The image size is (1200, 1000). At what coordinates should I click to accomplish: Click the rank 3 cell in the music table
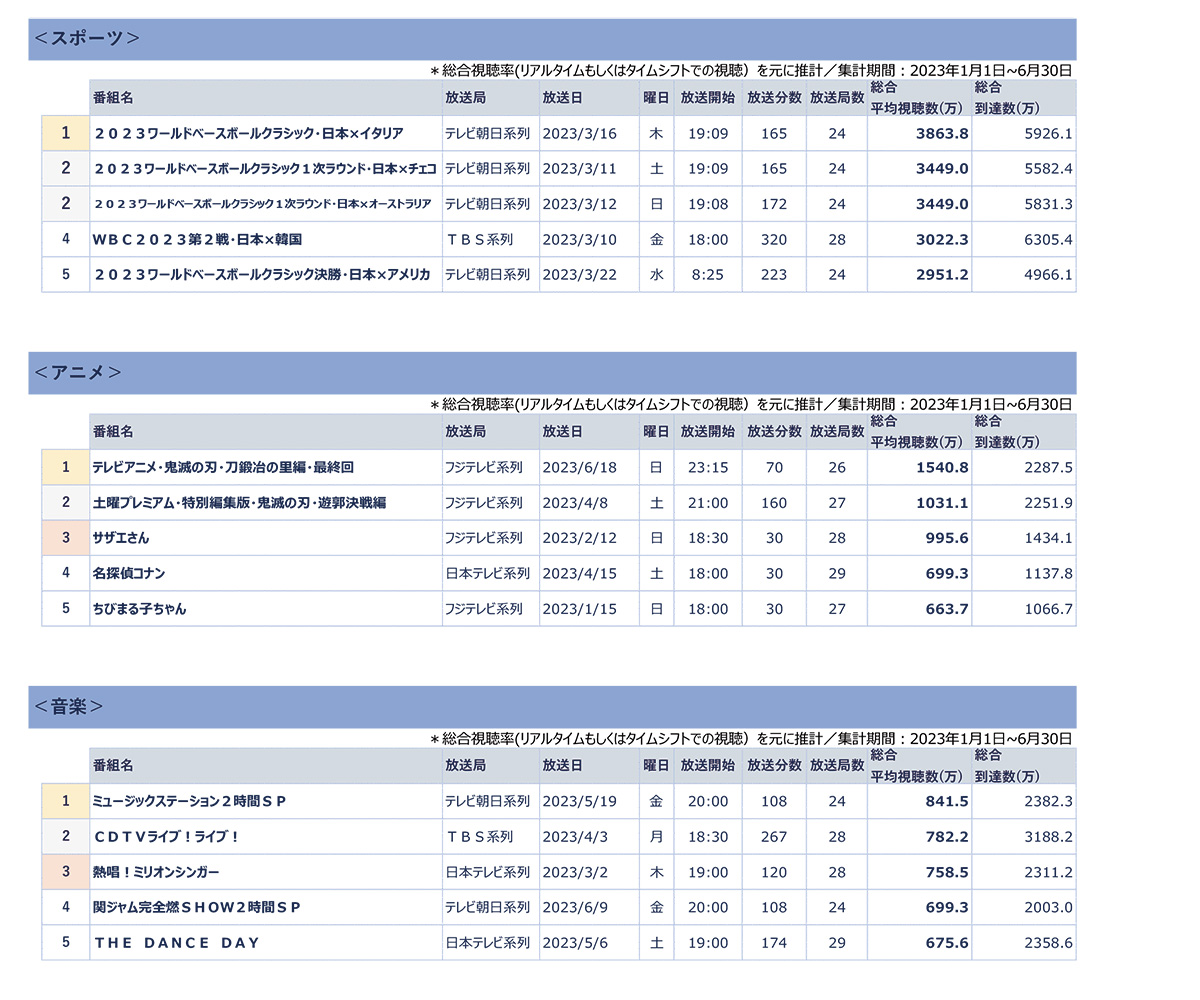click(x=66, y=872)
